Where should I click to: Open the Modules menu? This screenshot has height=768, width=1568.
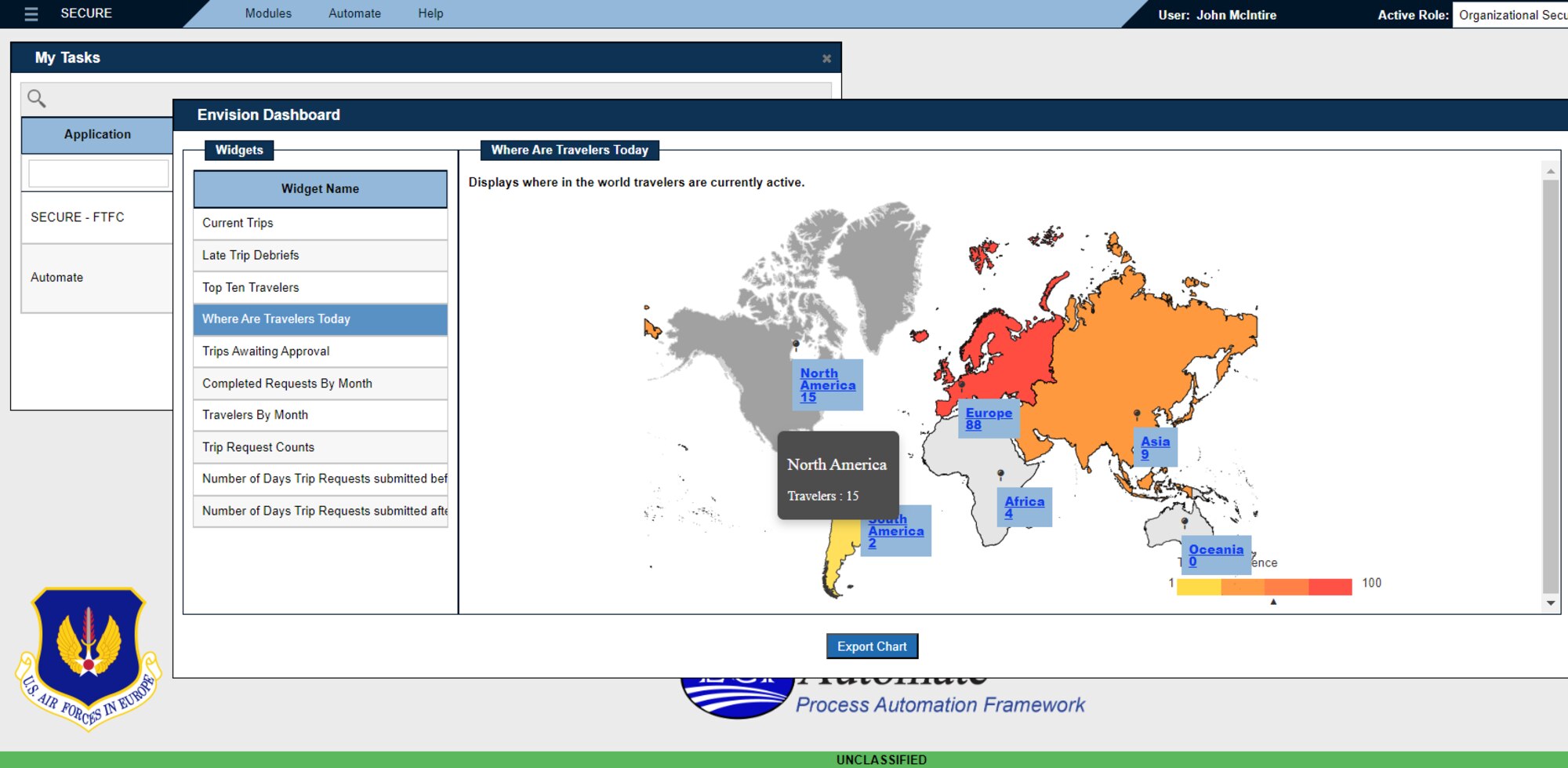268,13
